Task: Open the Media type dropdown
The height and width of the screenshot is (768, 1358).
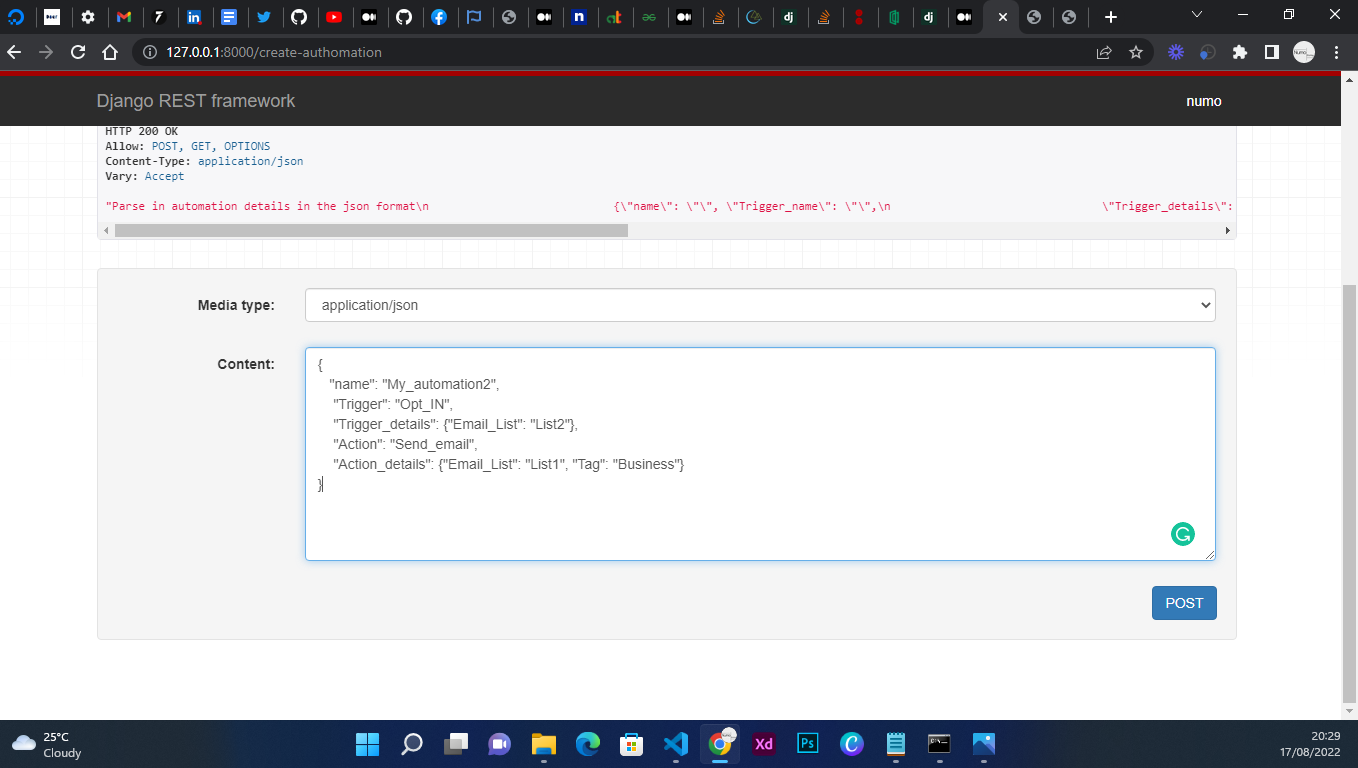Action: coord(760,305)
